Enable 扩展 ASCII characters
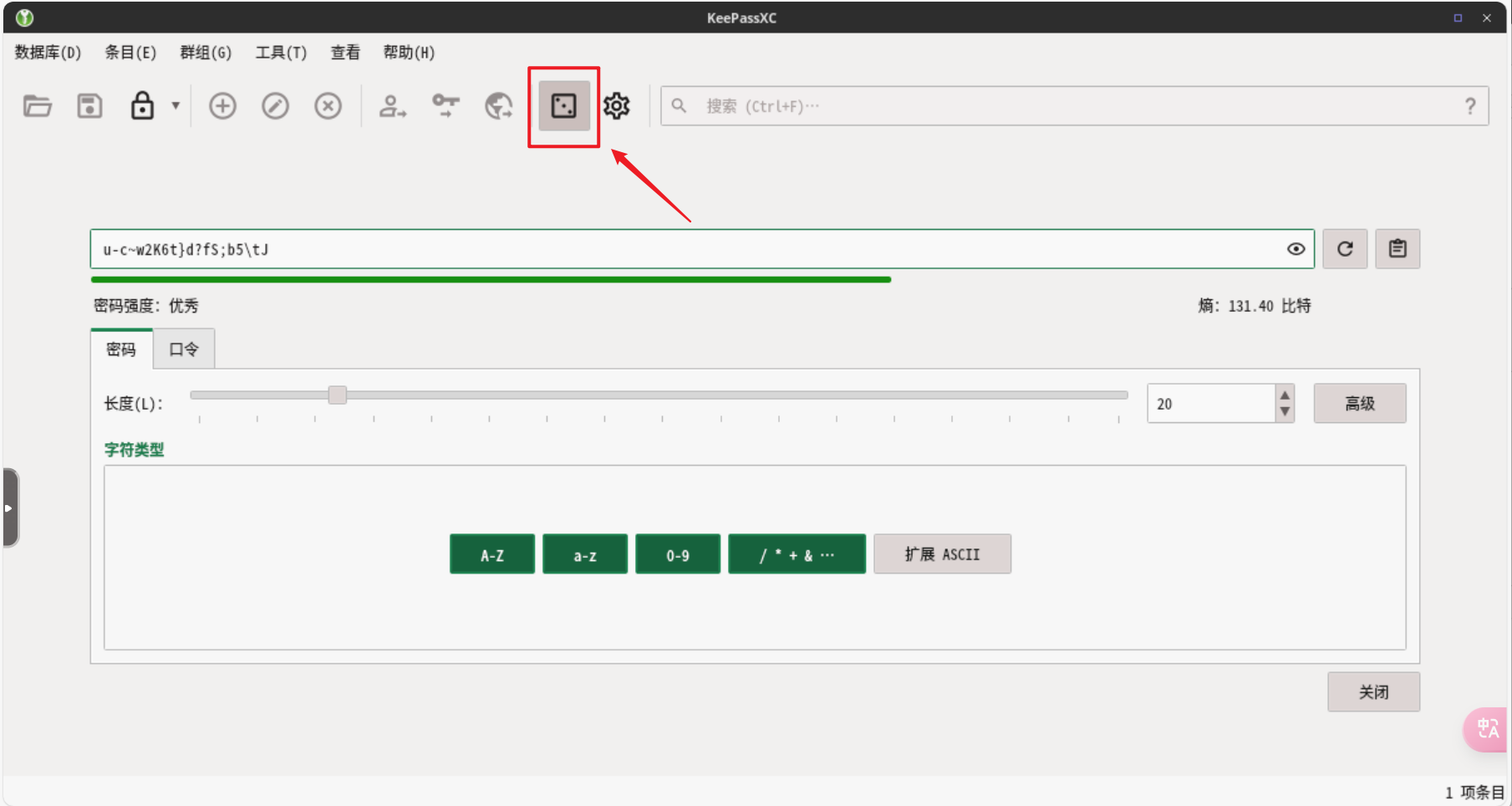The width and height of the screenshot is (1512, 806). pyautogui.click(x=942, y=554)
